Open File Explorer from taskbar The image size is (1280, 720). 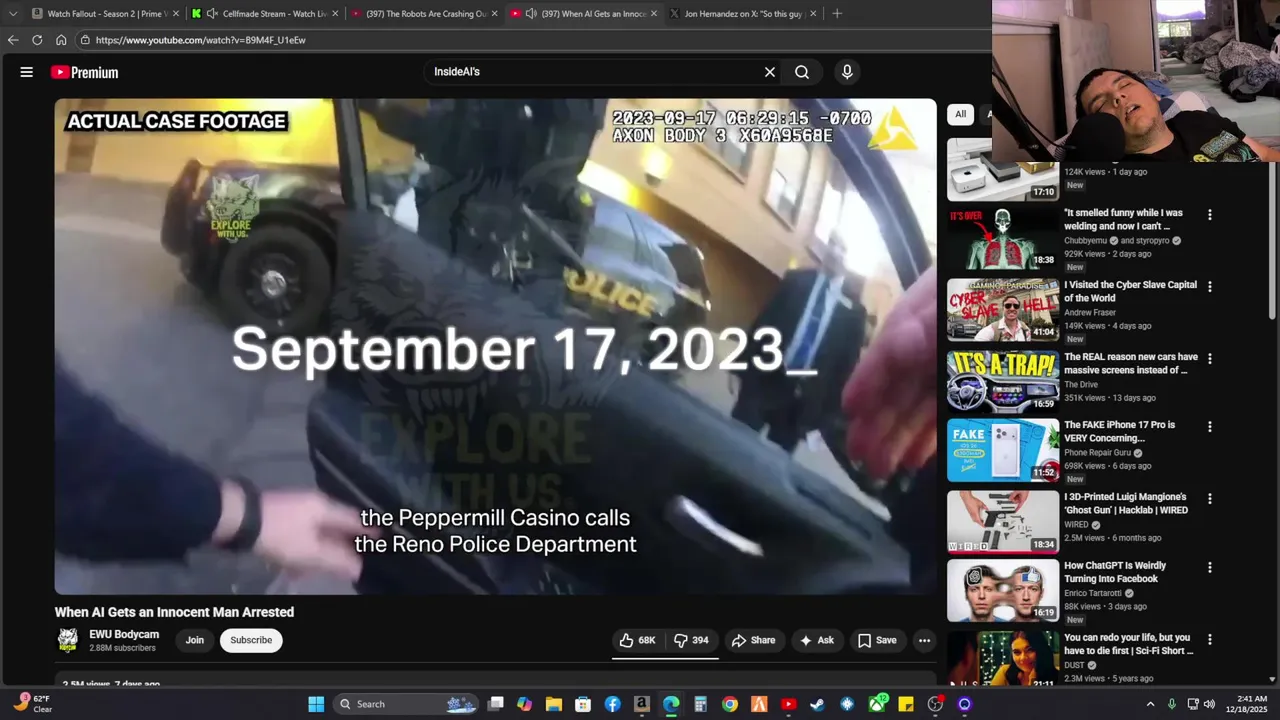click(x=553, y=704)
